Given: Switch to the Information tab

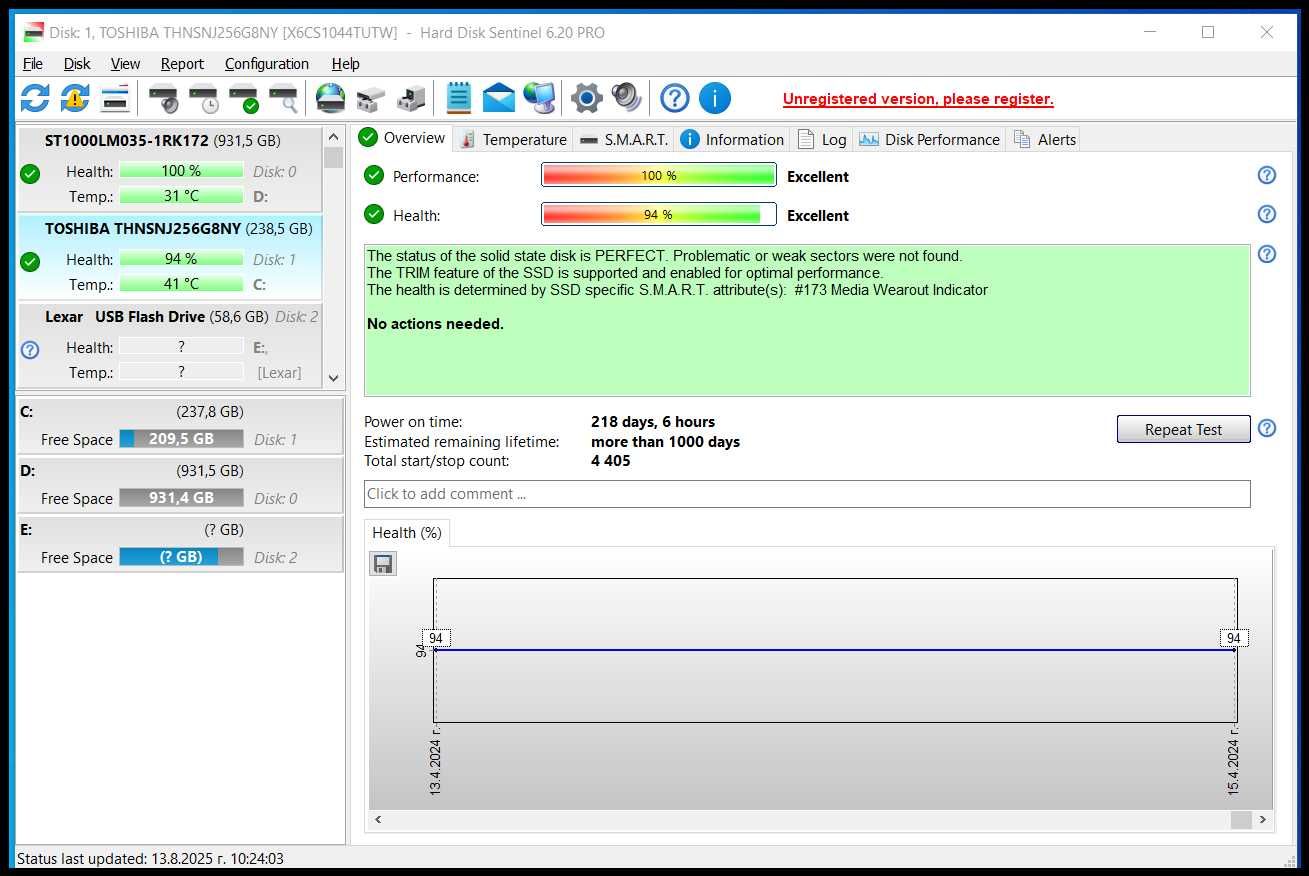Looking at the screenshot, I should [732, 139].
